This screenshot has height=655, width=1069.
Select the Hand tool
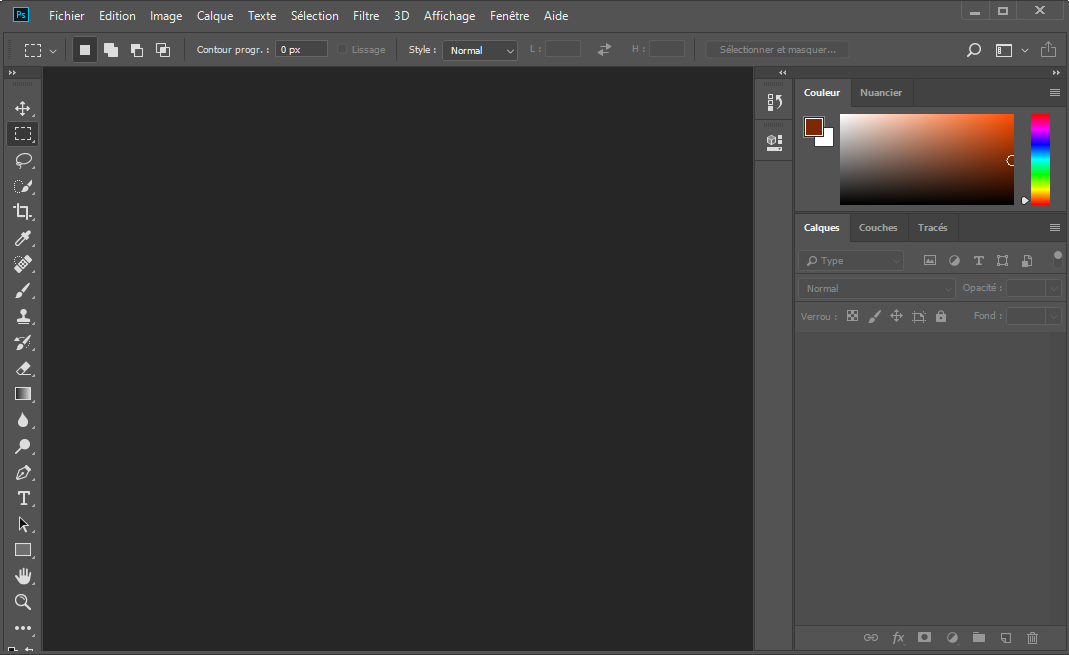click(x=22, y=576)
